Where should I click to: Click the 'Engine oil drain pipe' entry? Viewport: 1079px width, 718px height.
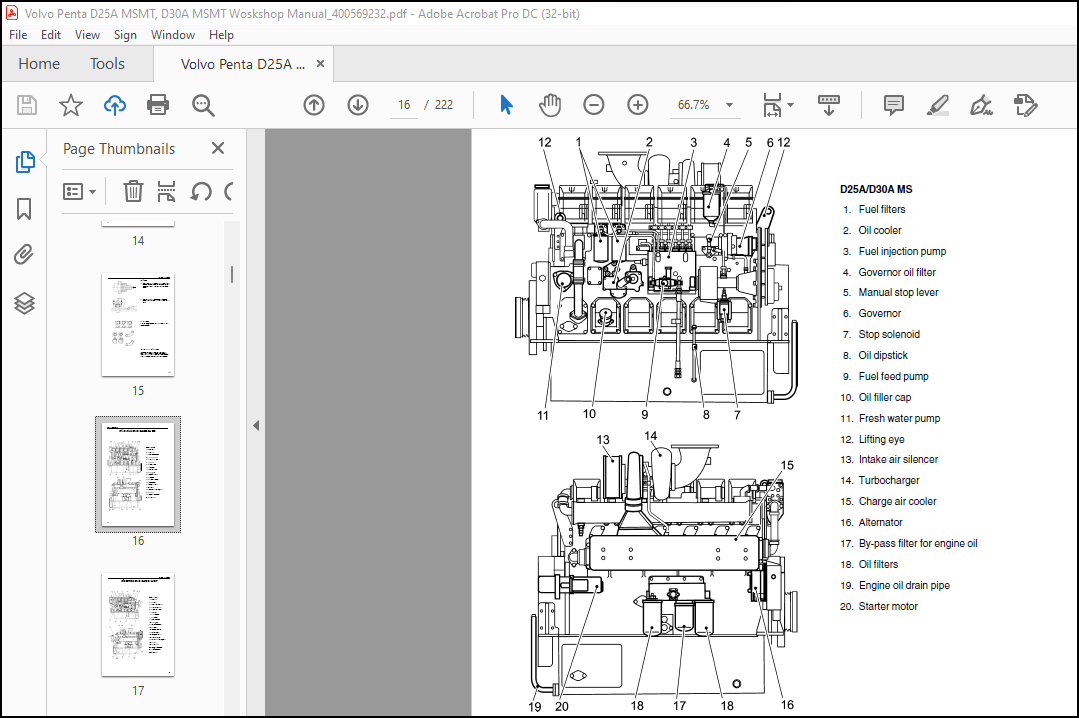coord(904,585)
